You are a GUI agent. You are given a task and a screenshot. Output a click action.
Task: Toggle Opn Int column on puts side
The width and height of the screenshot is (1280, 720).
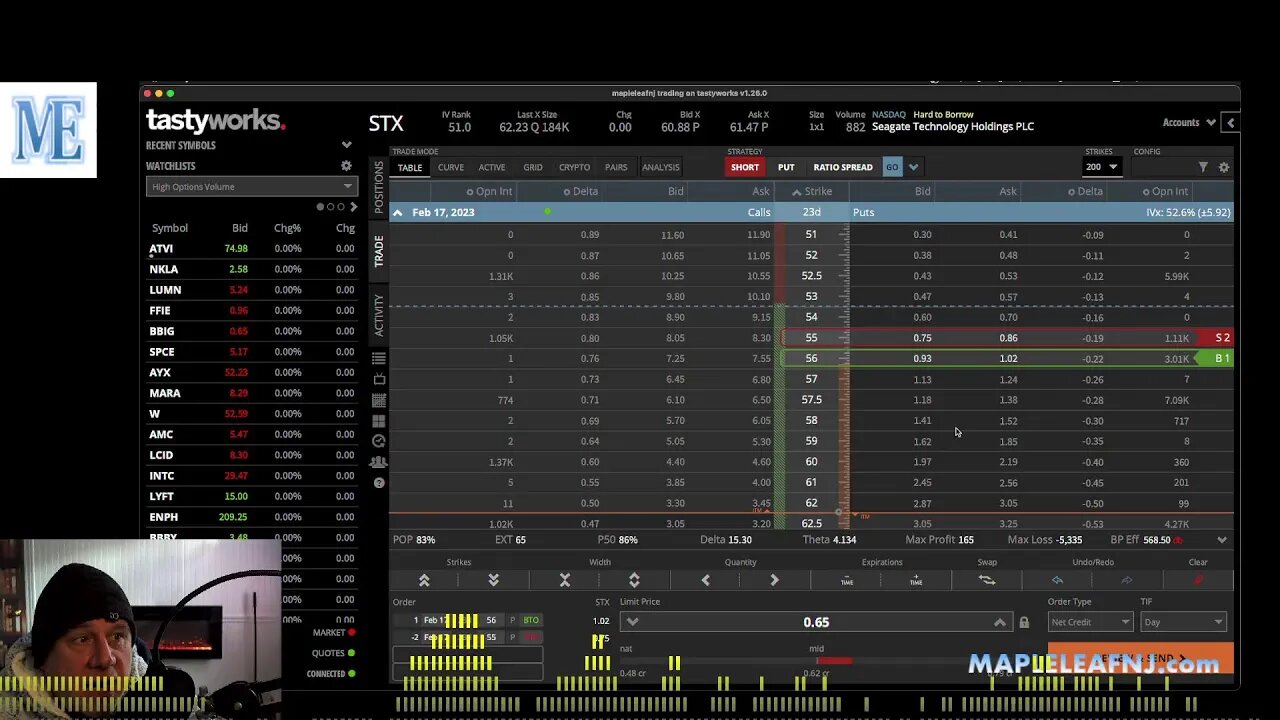pos(1166,191)
